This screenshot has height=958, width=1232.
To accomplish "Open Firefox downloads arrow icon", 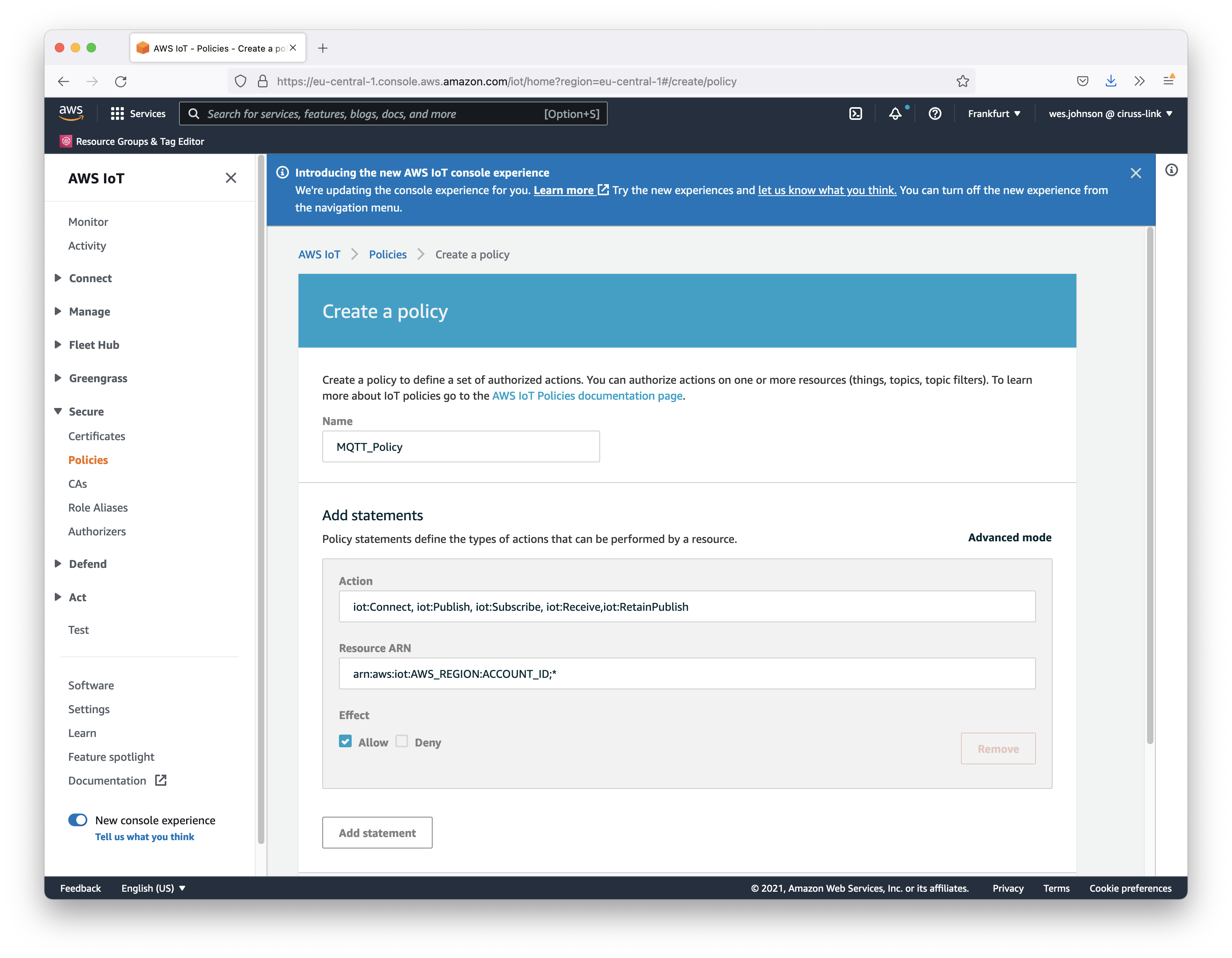I will (x=1111, y=81).
